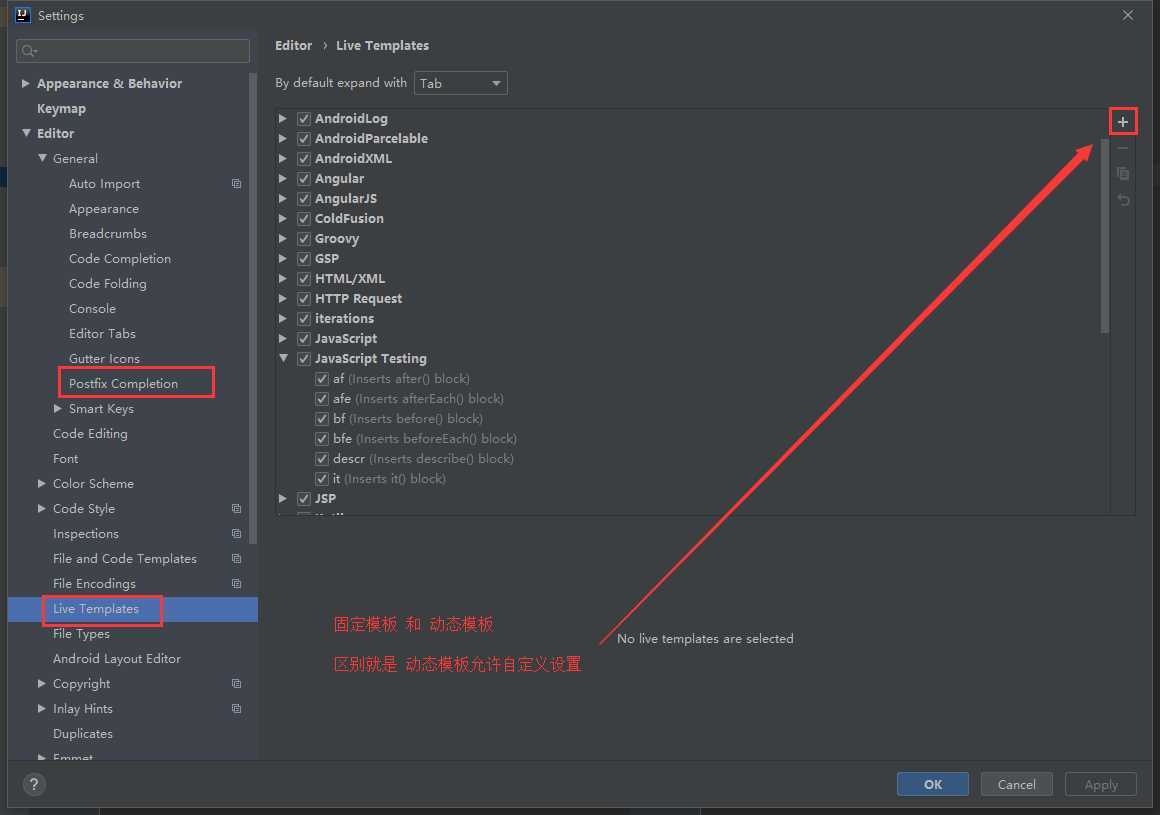Expand the Appearance & Behavior section
Screen dimensions: 1160x815
tap(25, 84)
